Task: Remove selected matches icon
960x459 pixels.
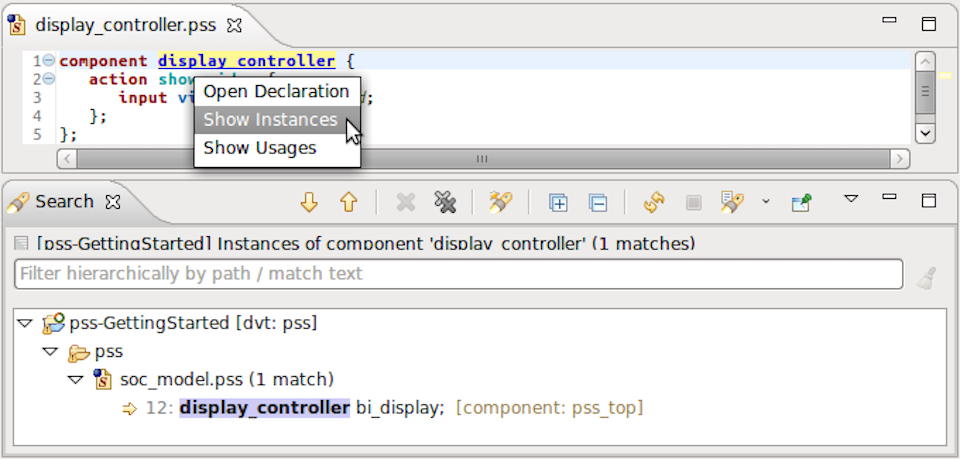Action: tap(406, 202)
